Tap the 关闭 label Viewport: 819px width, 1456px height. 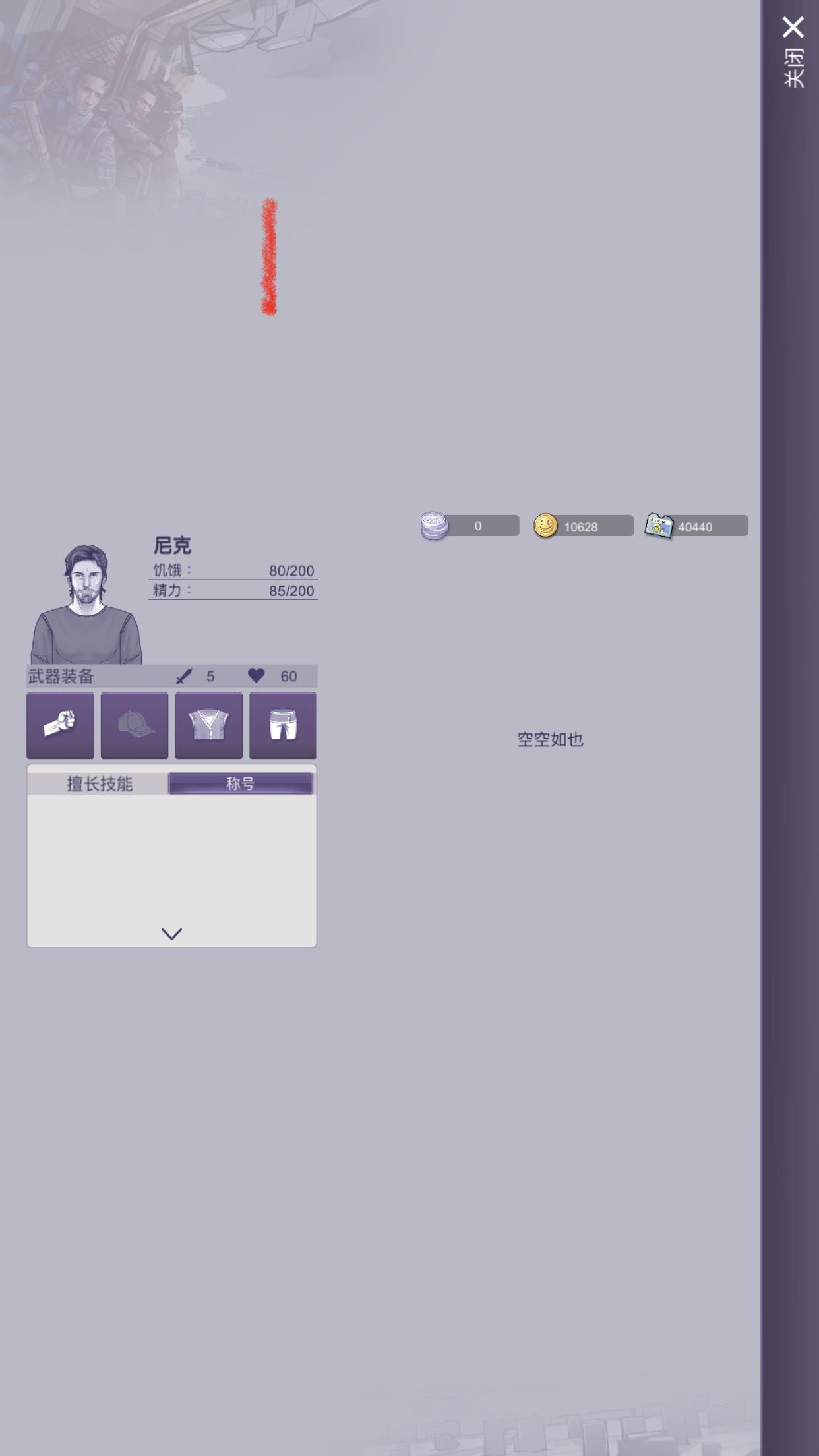(x=793, y=68)
